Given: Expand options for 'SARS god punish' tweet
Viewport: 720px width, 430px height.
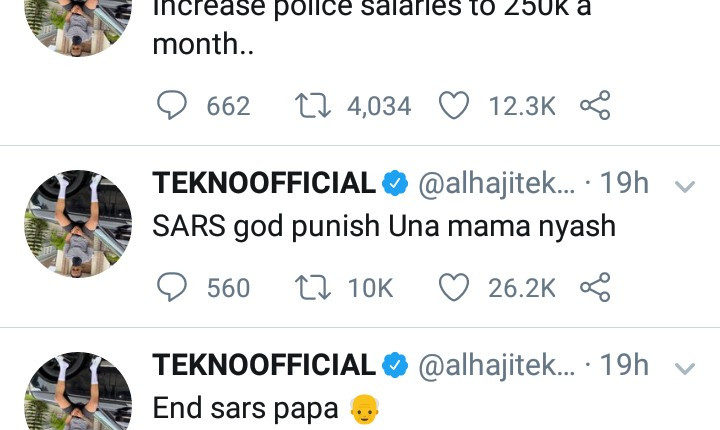Looking at the screenshot, I should tap(685, 186).
